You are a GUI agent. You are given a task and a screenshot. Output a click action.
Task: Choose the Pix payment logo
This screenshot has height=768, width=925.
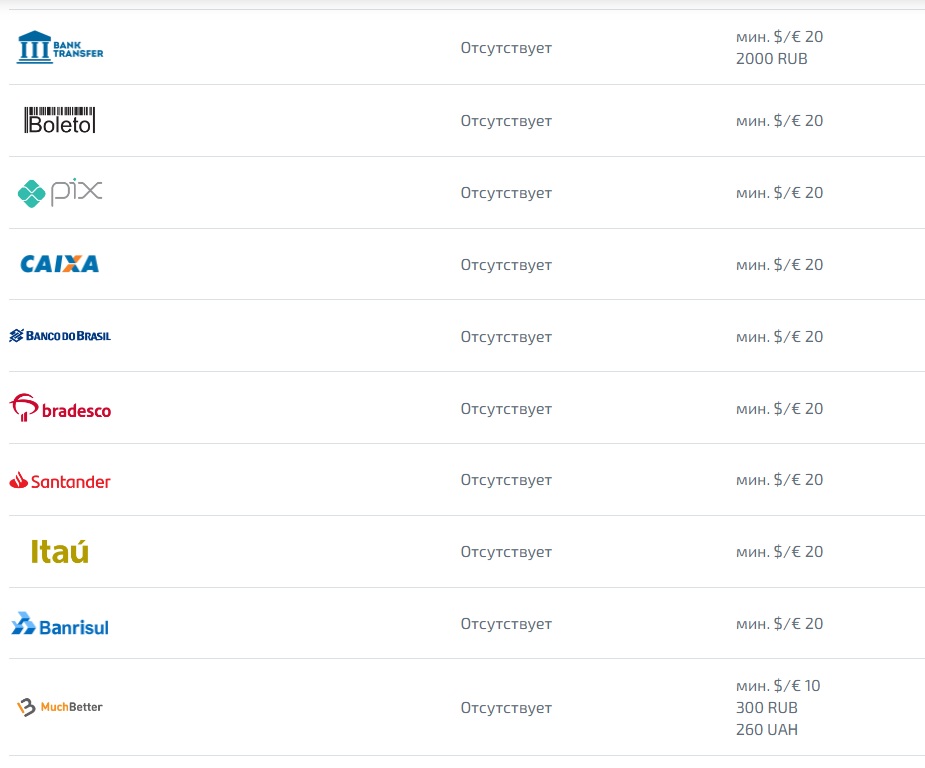tap(60, 192)
